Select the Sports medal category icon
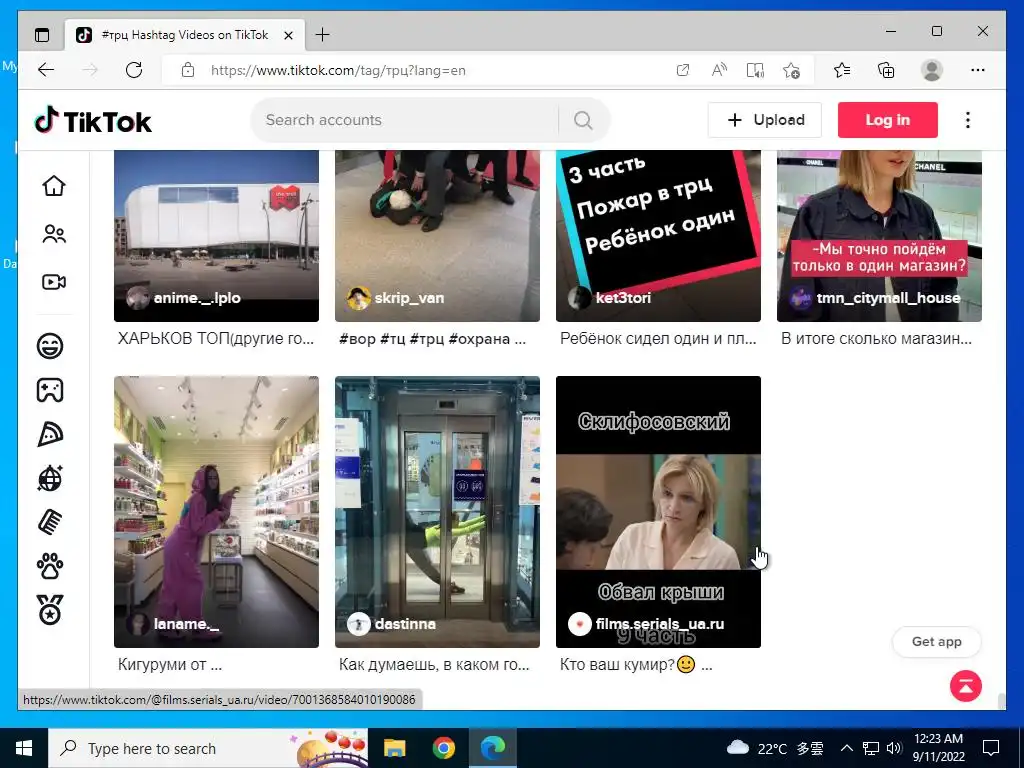The image size is (1024, 768). 50,610
